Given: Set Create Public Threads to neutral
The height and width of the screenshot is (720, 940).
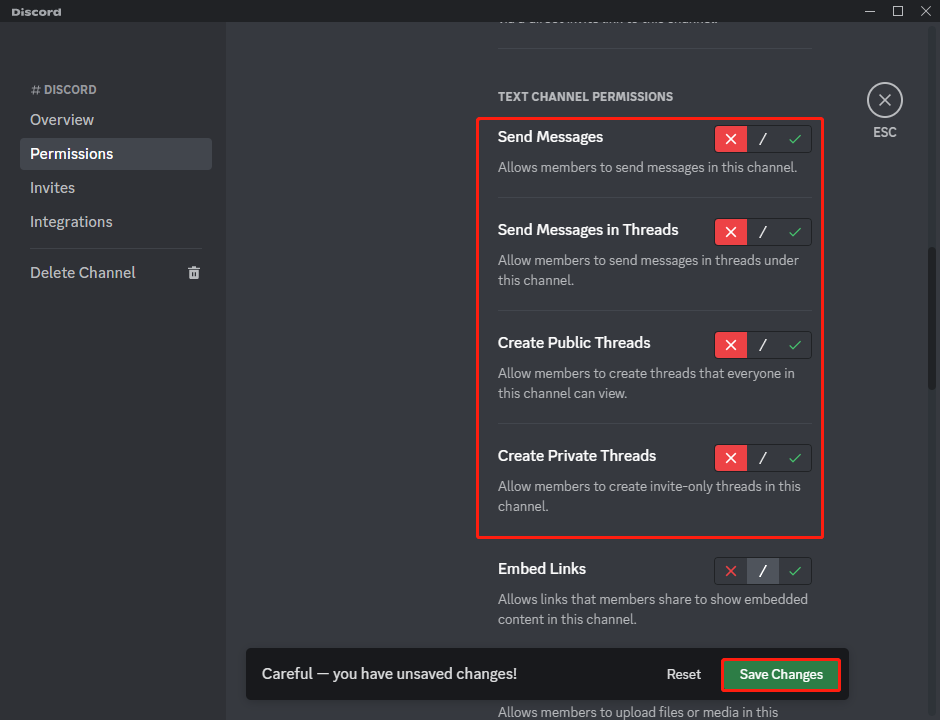Looking at the screenshot, I should 763,345.
